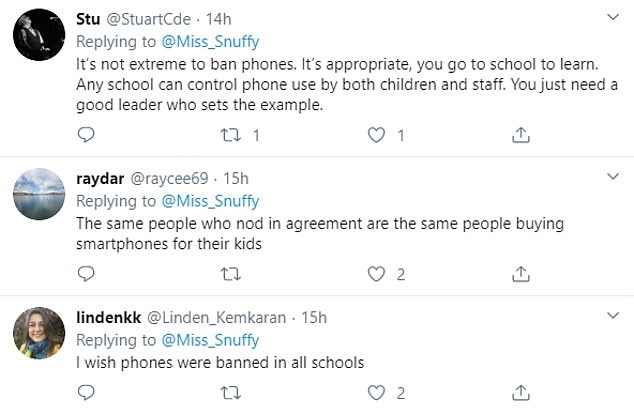
Task: Reply to raydar's tweet
Action: [x=86, y=273]
